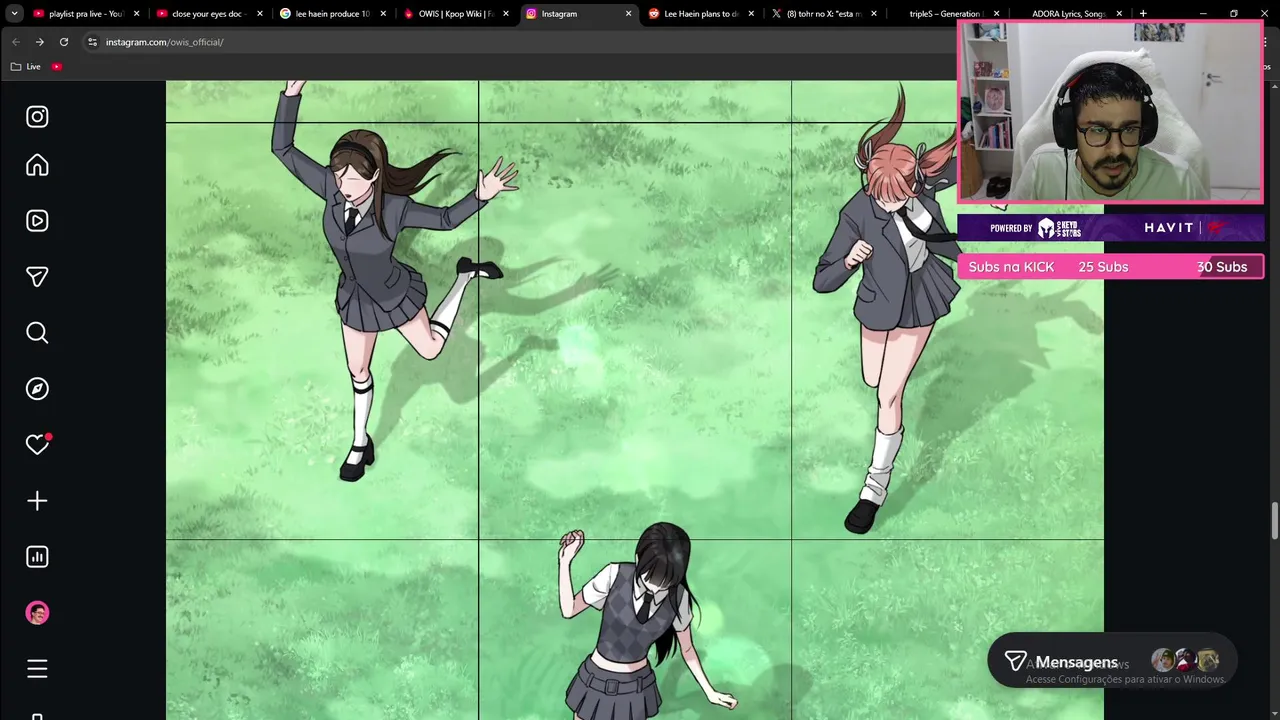Viewport: 1280px width, 720px height.
Task: Close the playlist pra live tab
Action: pos(137,14)
